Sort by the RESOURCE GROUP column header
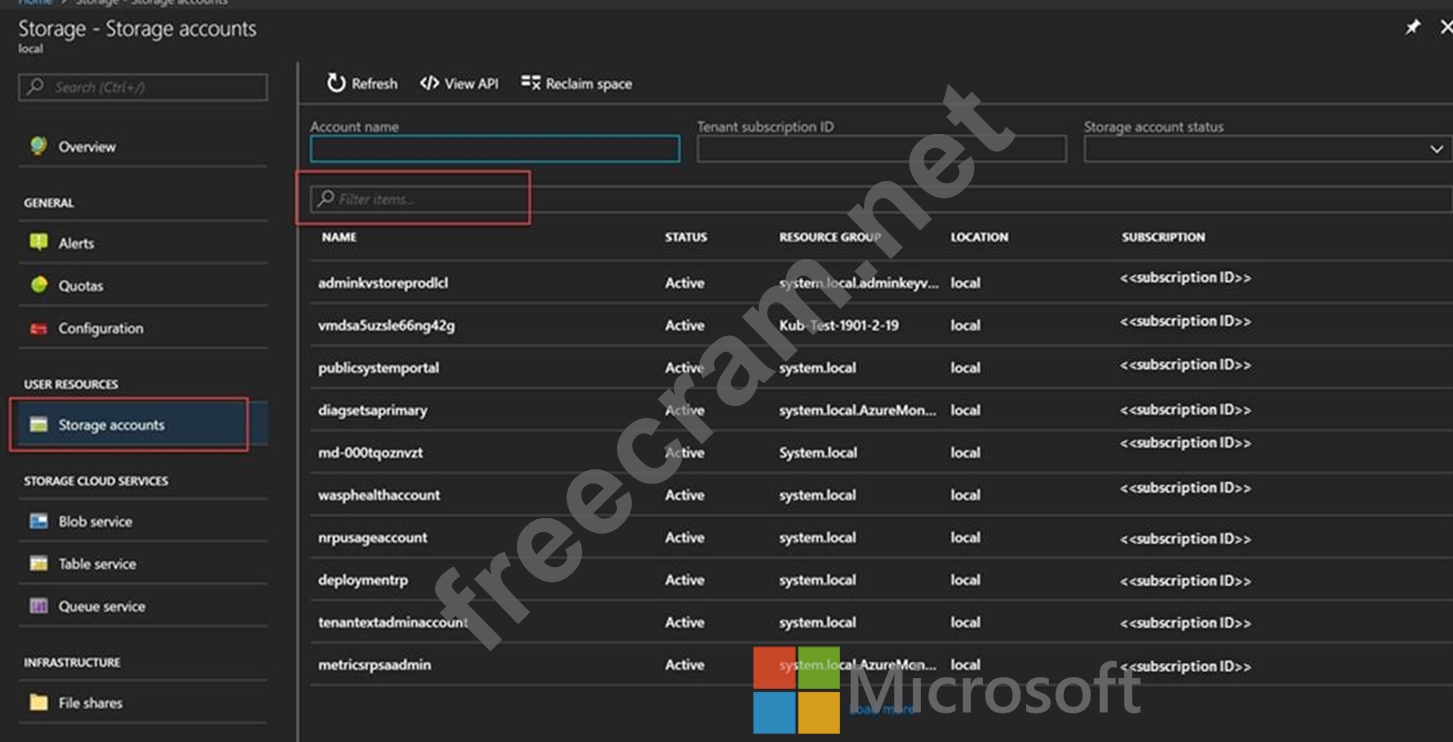The width and height of the screenshot is (1453, 742). point(830,237)
